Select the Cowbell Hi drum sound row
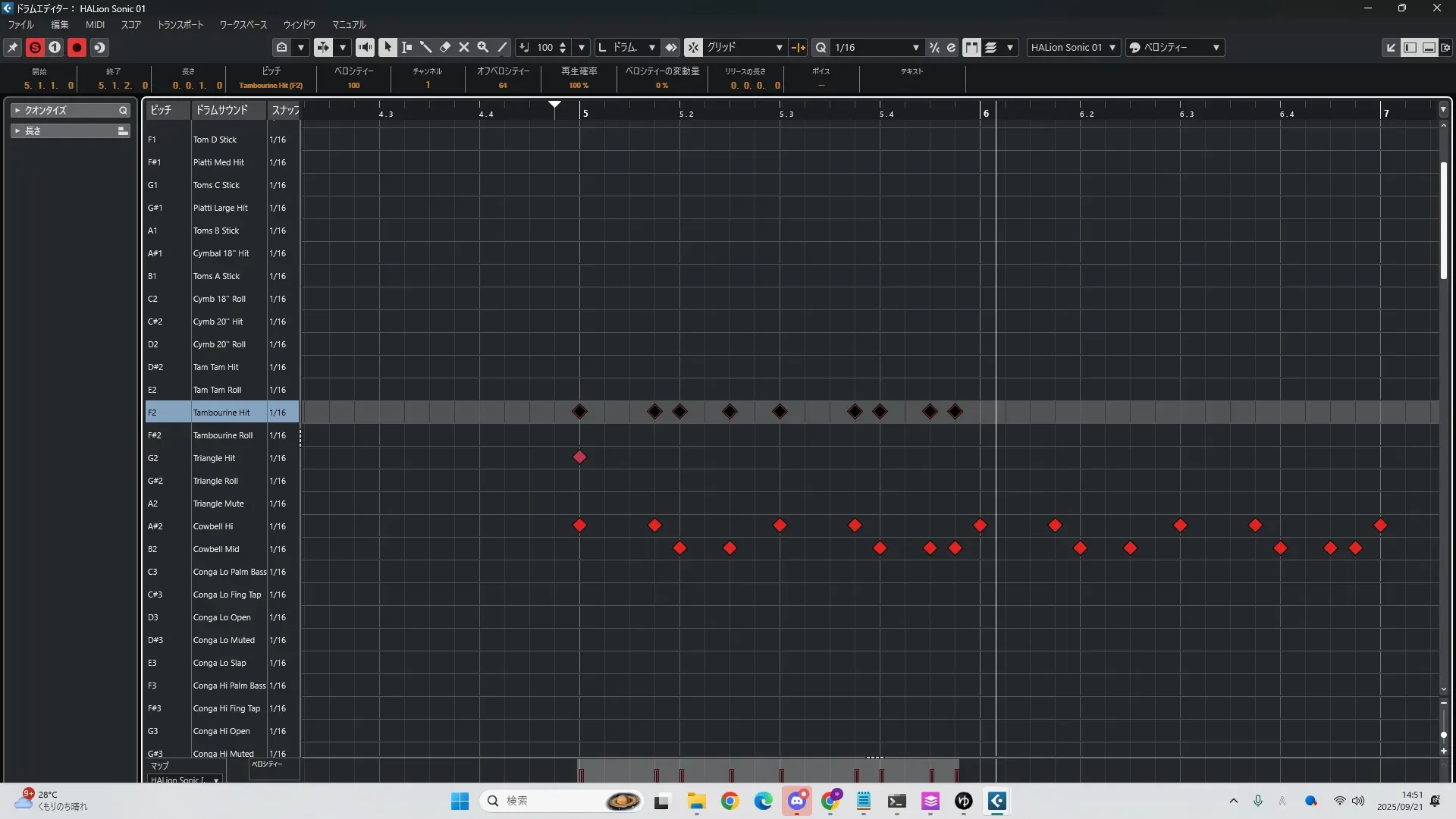Image resolution: width=1456 pixels, height=819 pixels. [x=213, y=526]
